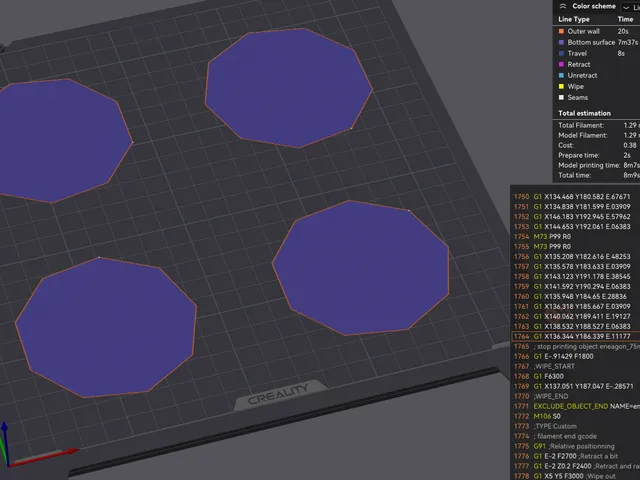Click the Time column header
The height and width of the screenshot is (480, 640).
click(x=625, y=19)
